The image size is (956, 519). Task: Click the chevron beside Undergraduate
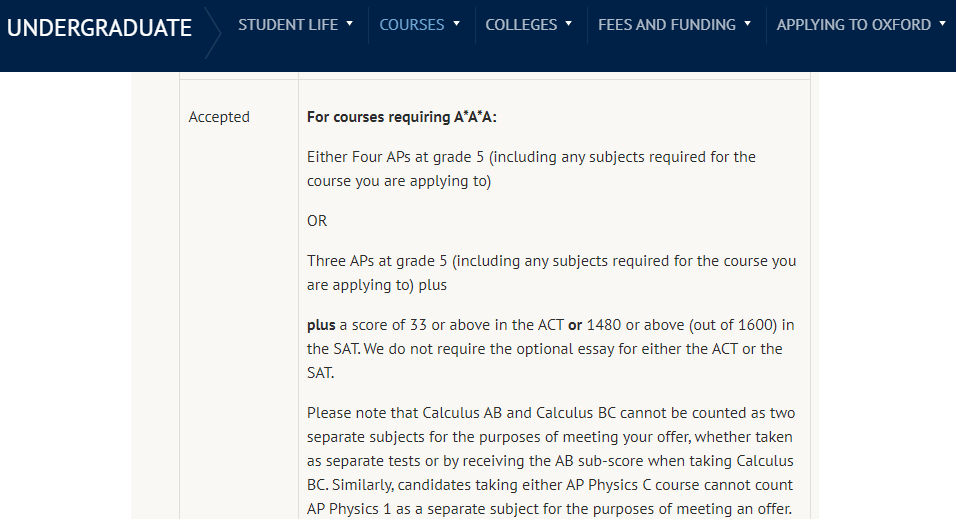213,33
